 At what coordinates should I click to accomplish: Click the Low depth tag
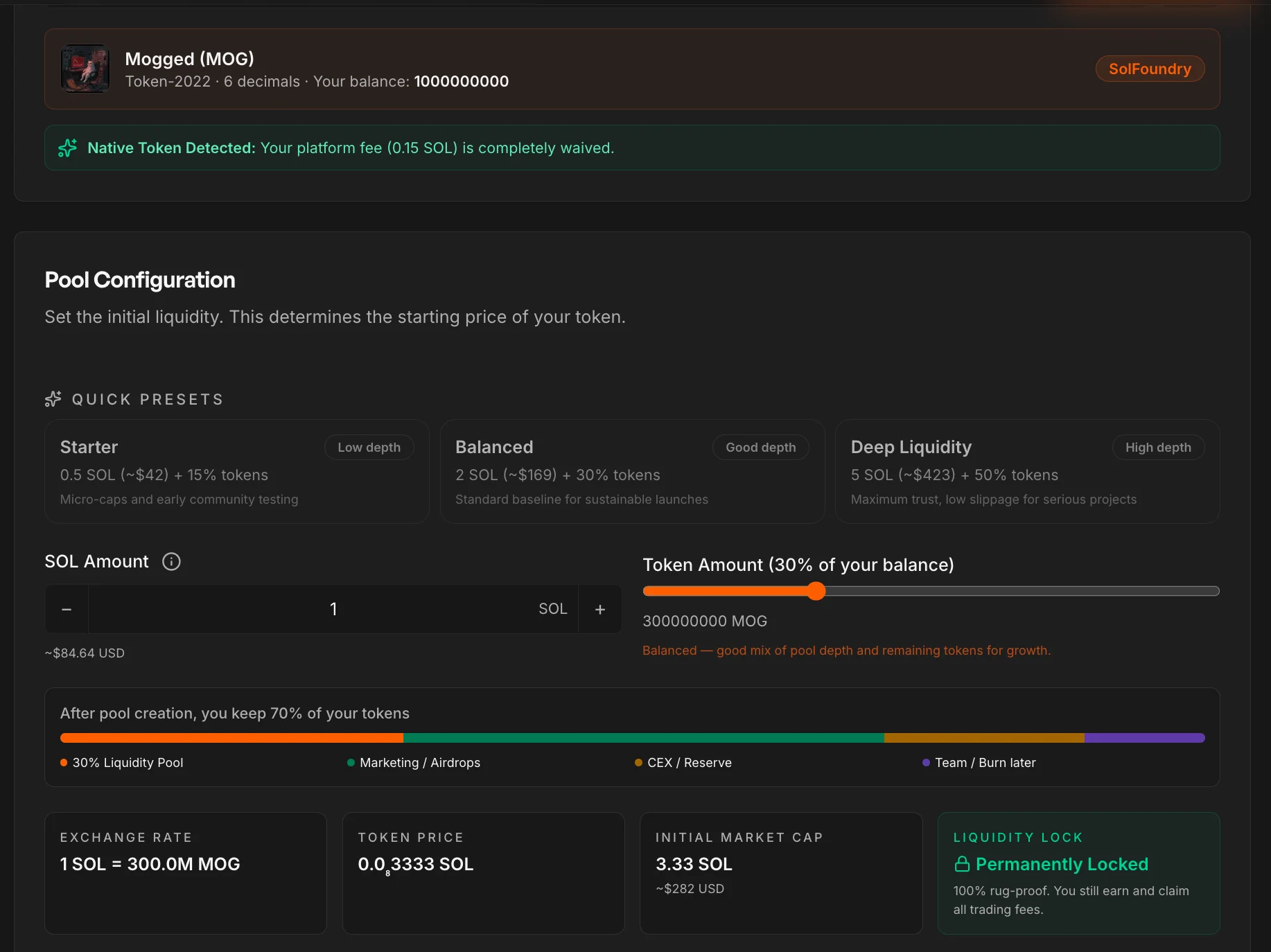tap(369, 447)
